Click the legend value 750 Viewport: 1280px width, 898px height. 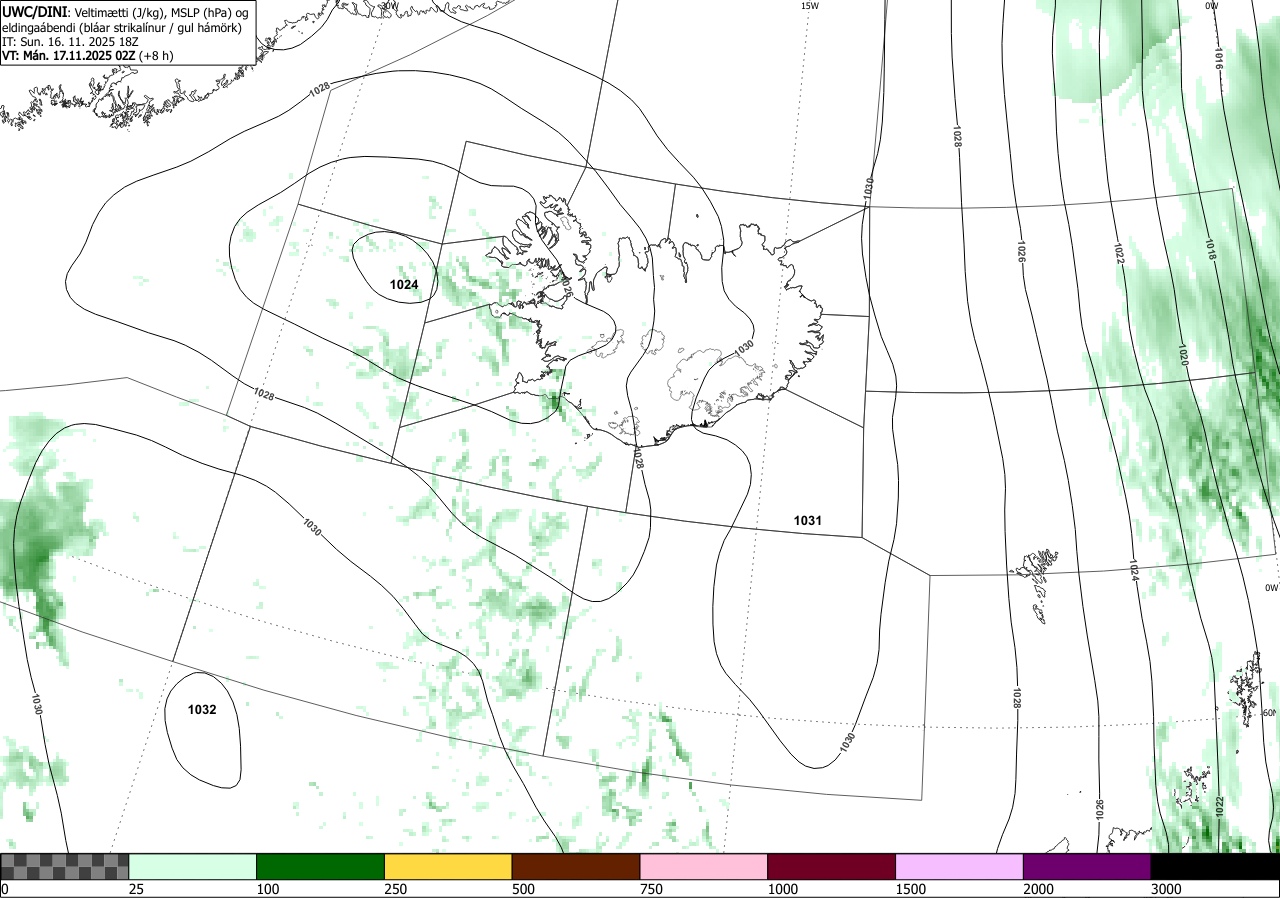[x=651, y=889]
